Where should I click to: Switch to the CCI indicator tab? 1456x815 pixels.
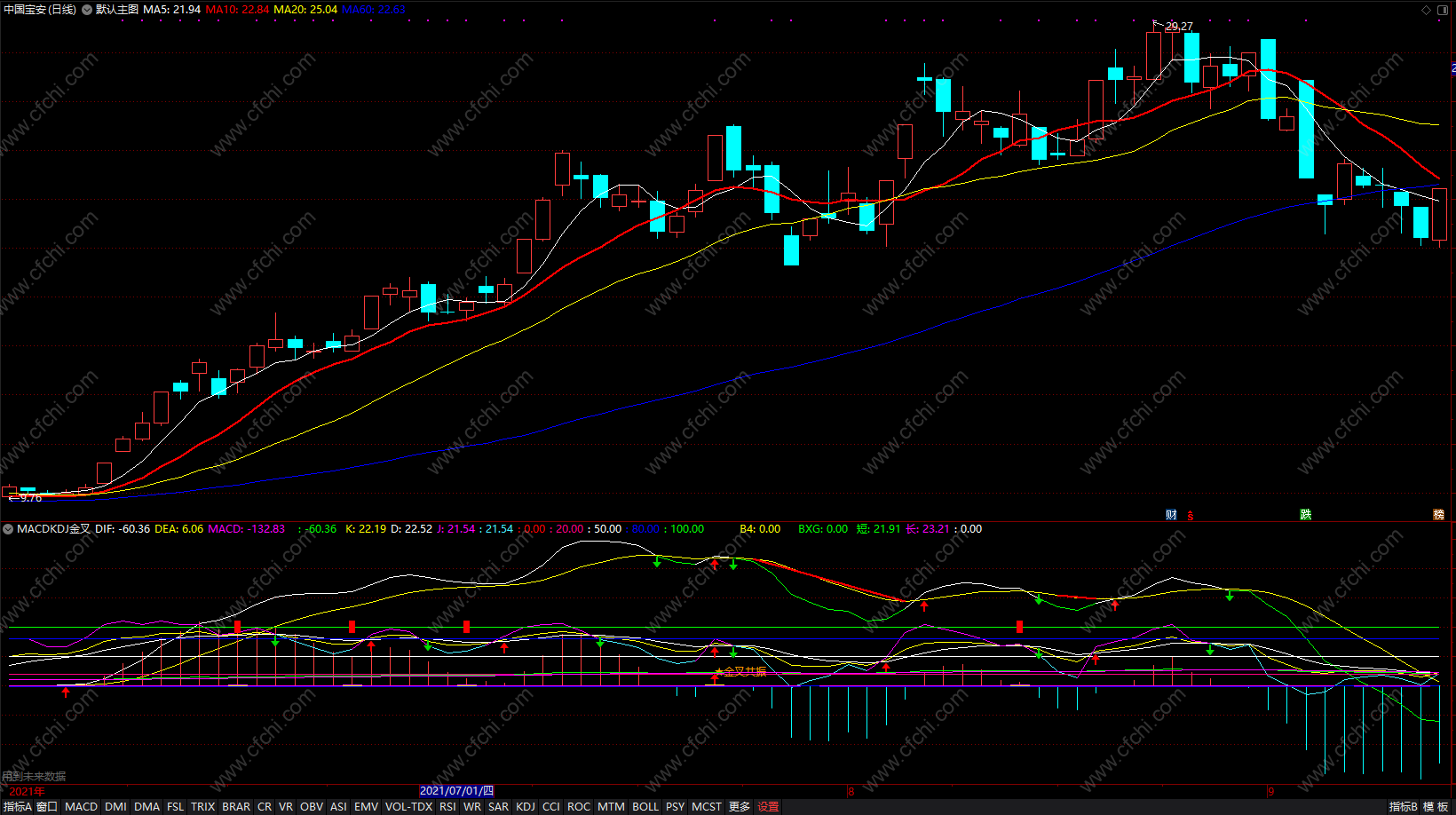point(551,807)
